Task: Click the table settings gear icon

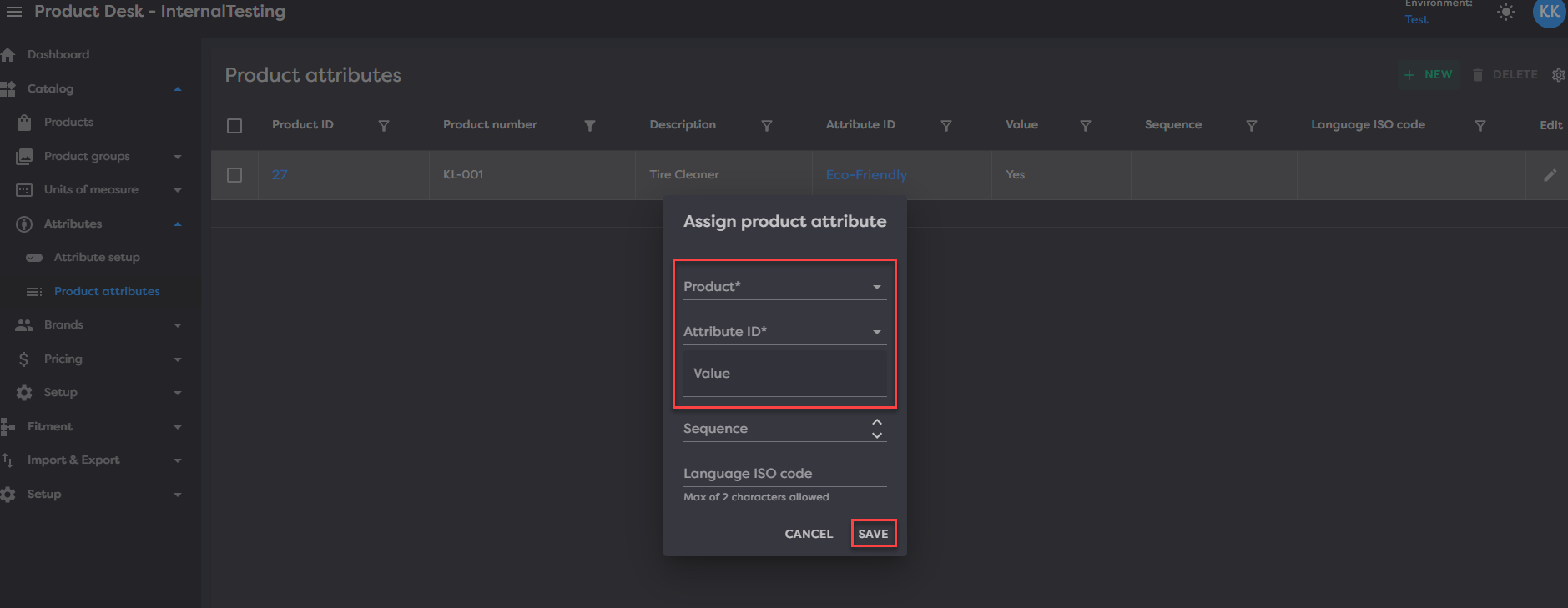Action: point(1558,75)
